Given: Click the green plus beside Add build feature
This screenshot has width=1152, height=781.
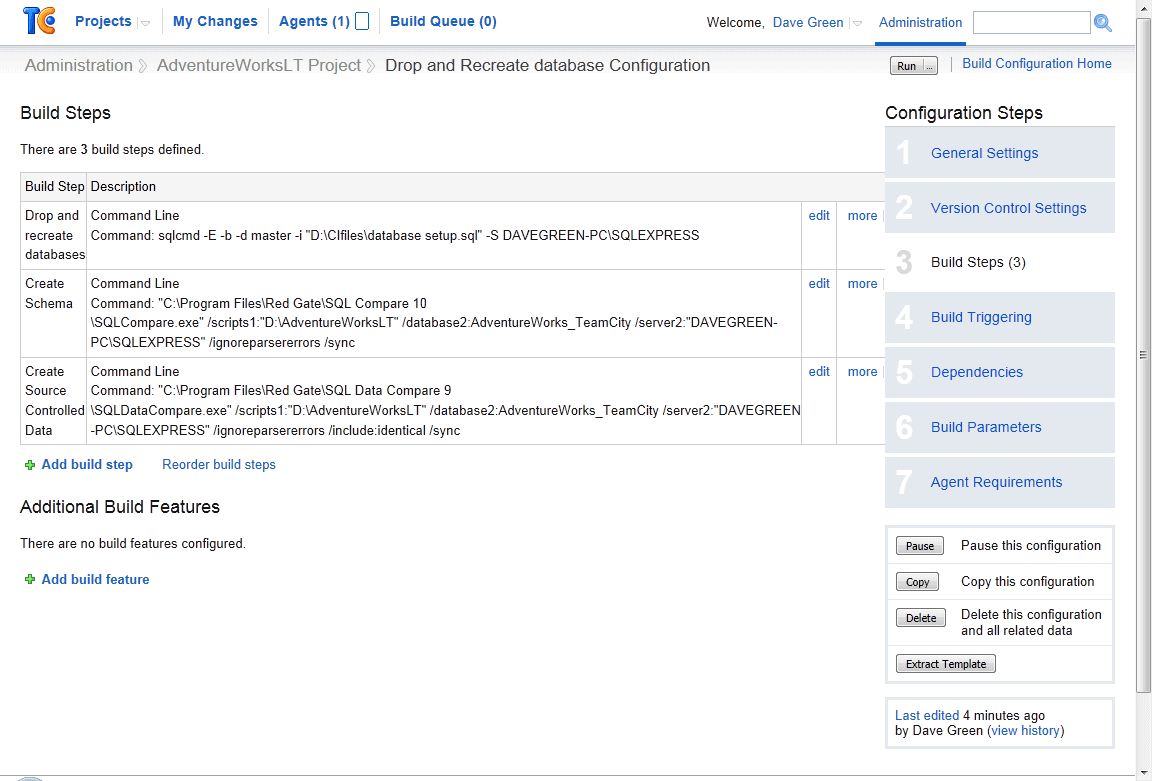Looking at the screenshot, I should 29,580.
